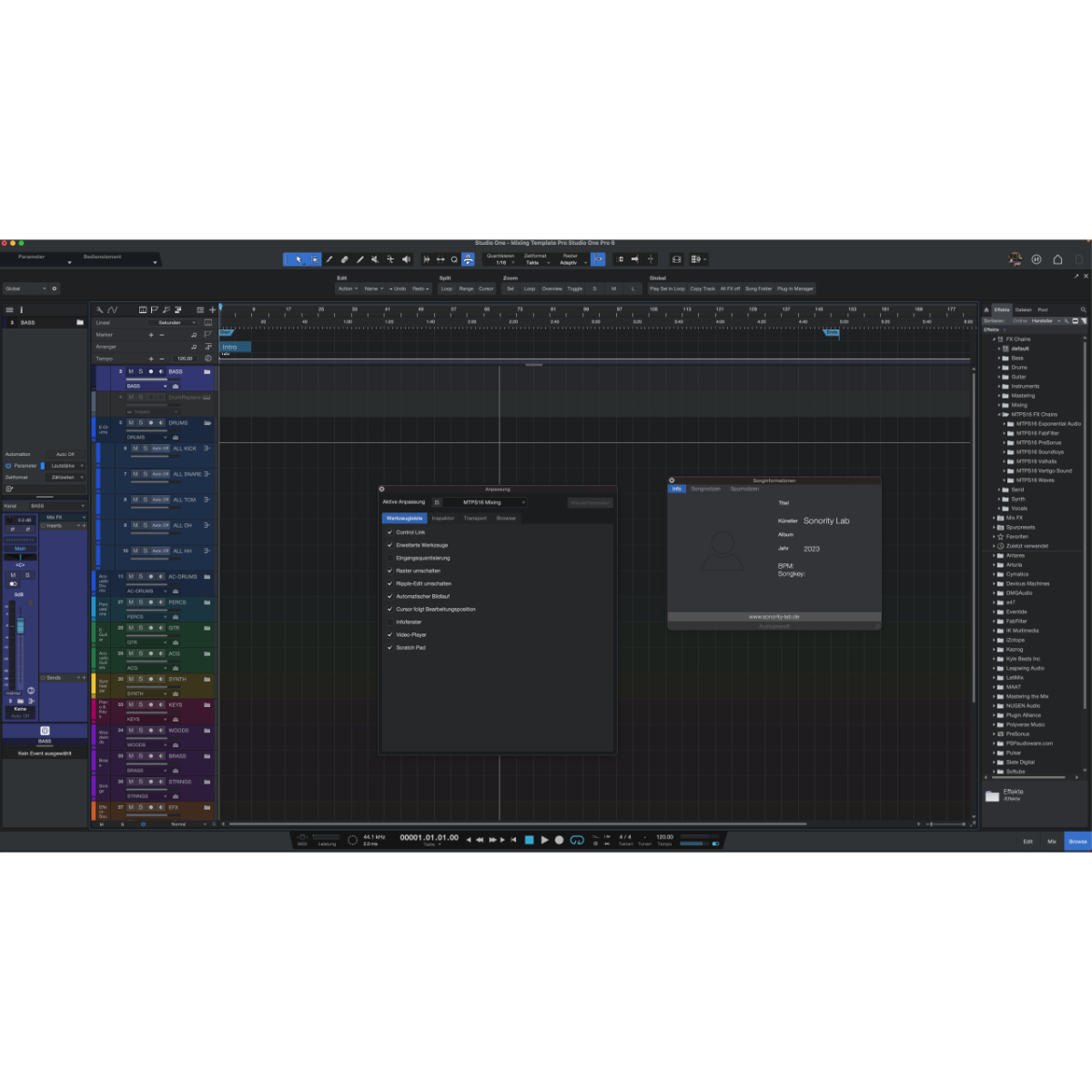Click the bus icon on ALL KICK track
The width and height of the screenshot is (1092, 1092).
pos(207,449)
